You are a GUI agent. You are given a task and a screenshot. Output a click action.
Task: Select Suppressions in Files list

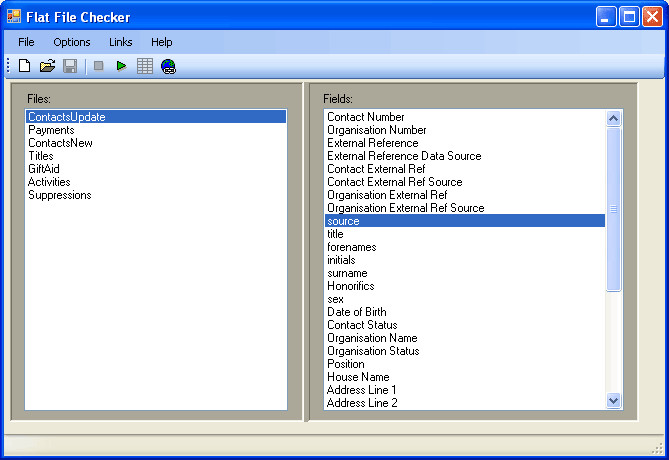156,195
